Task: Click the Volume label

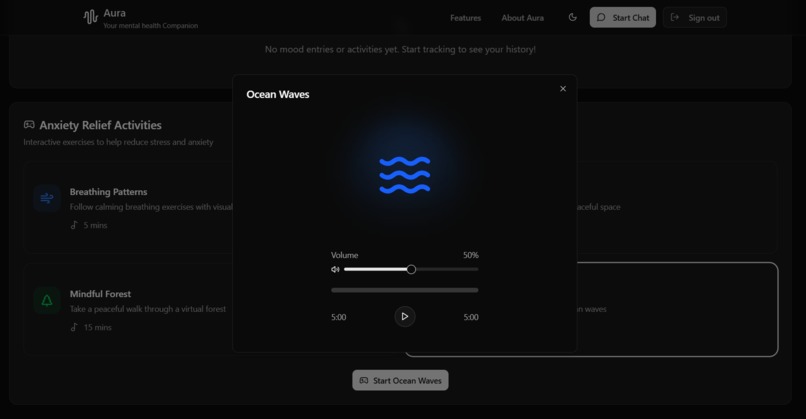Action: [x=344, y=255]
